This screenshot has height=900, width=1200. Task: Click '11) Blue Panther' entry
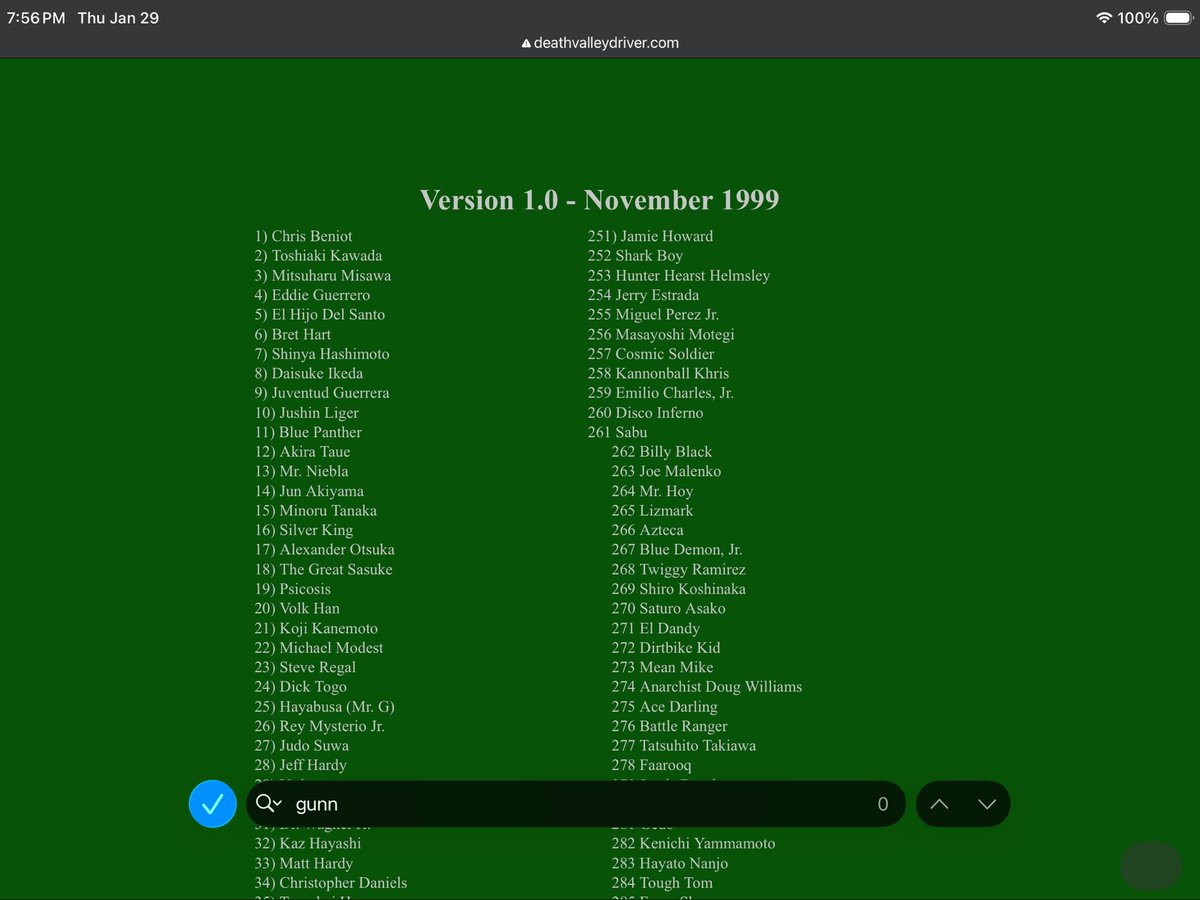point(308,432)
